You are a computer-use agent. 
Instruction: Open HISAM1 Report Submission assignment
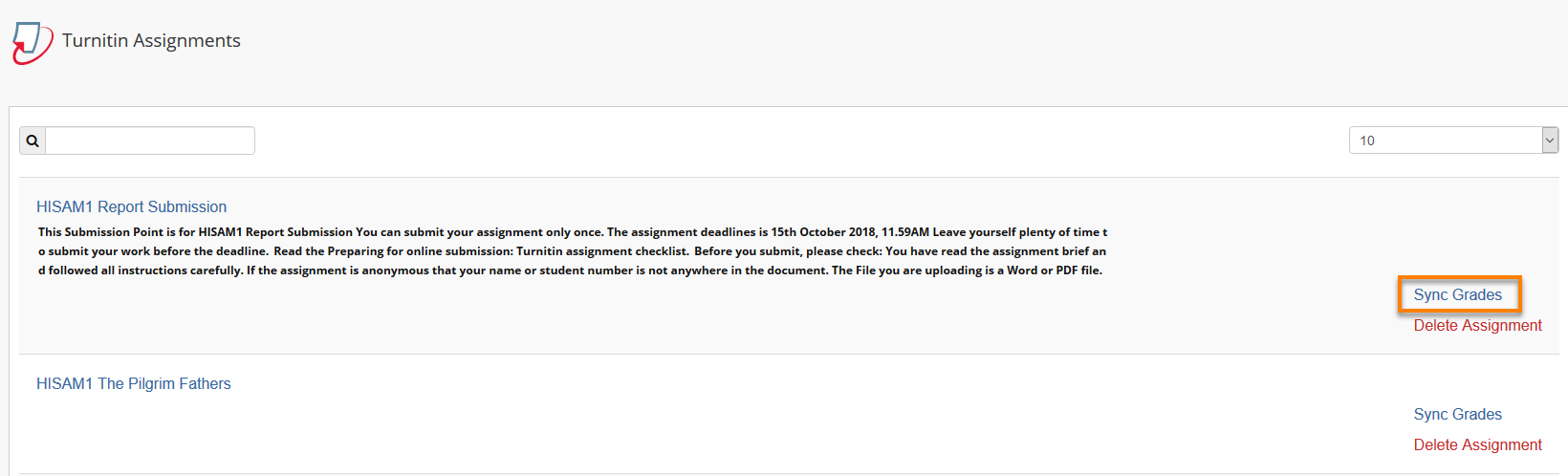click(x=131, y=206)
